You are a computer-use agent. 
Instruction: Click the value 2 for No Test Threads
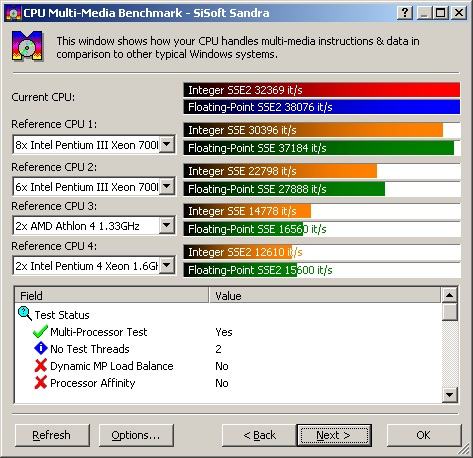tap(218, 349)
